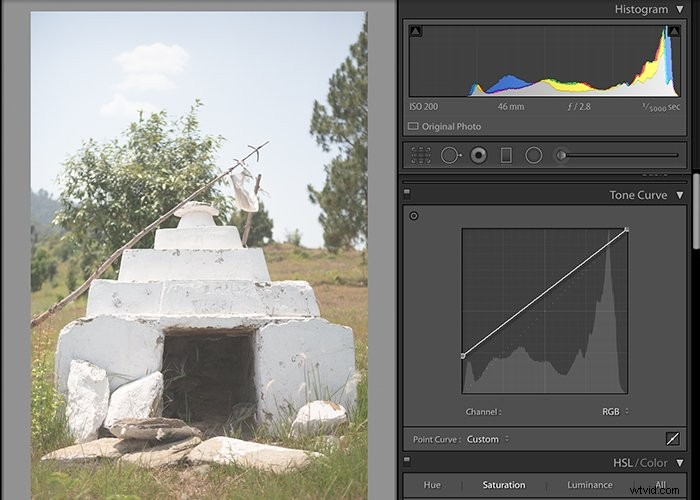
Task: Select the top-right tone curve point
Action: tap(627, 229)
